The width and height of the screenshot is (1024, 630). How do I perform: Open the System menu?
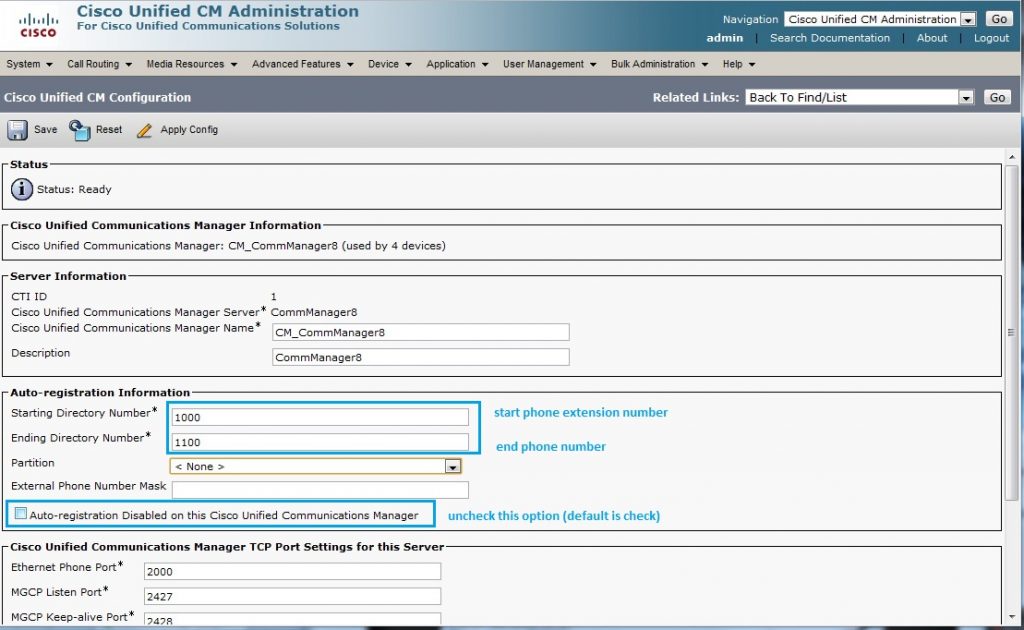click(x=29, y=64)
